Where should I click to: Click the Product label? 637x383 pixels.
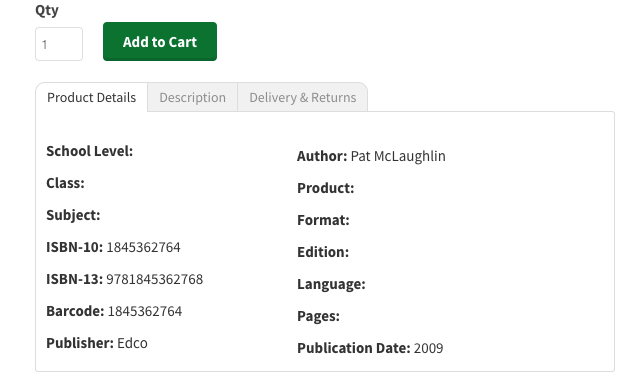click(x=326, y=188)
